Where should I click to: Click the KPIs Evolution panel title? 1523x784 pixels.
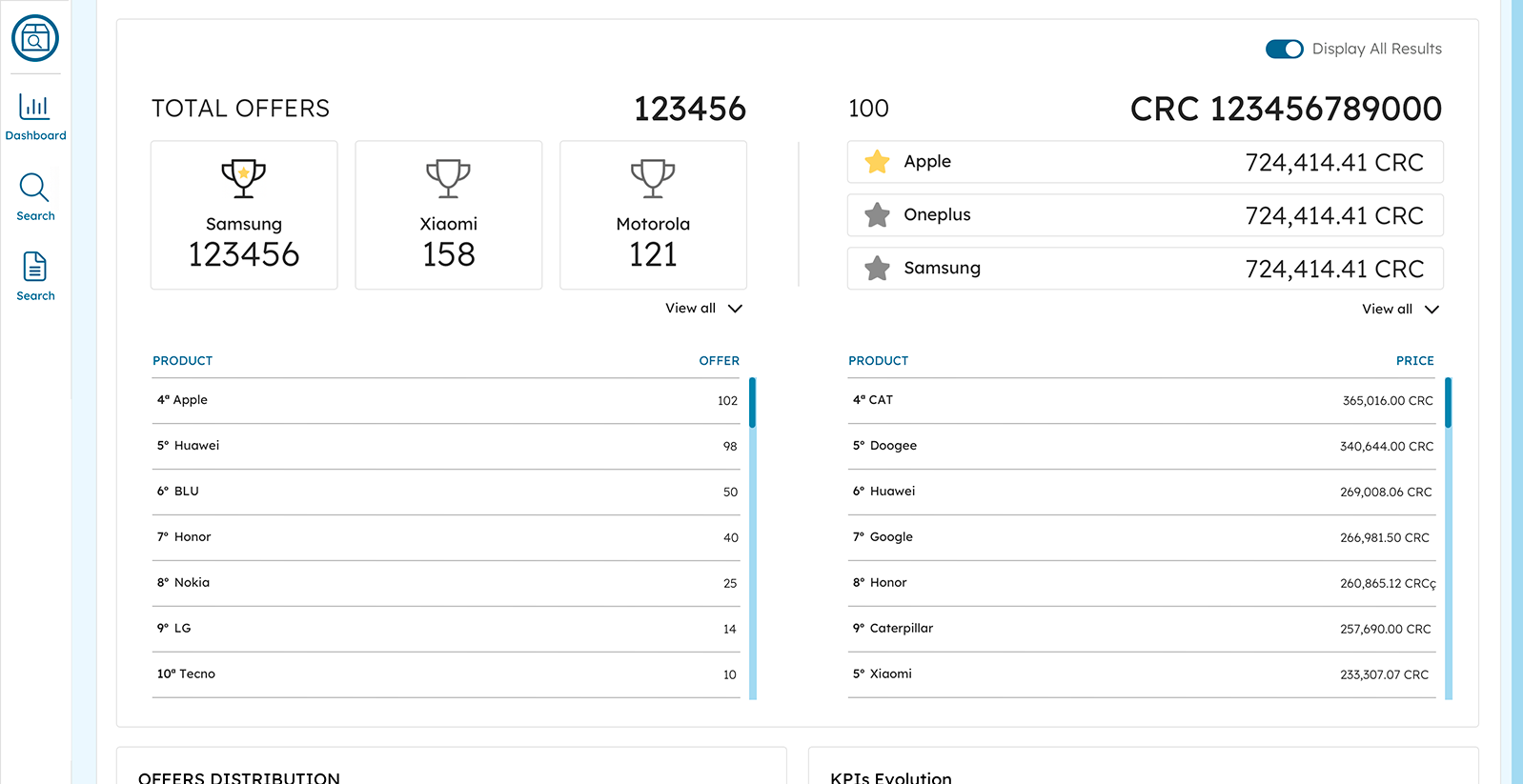pyautogui.click(x=891, y=778)
